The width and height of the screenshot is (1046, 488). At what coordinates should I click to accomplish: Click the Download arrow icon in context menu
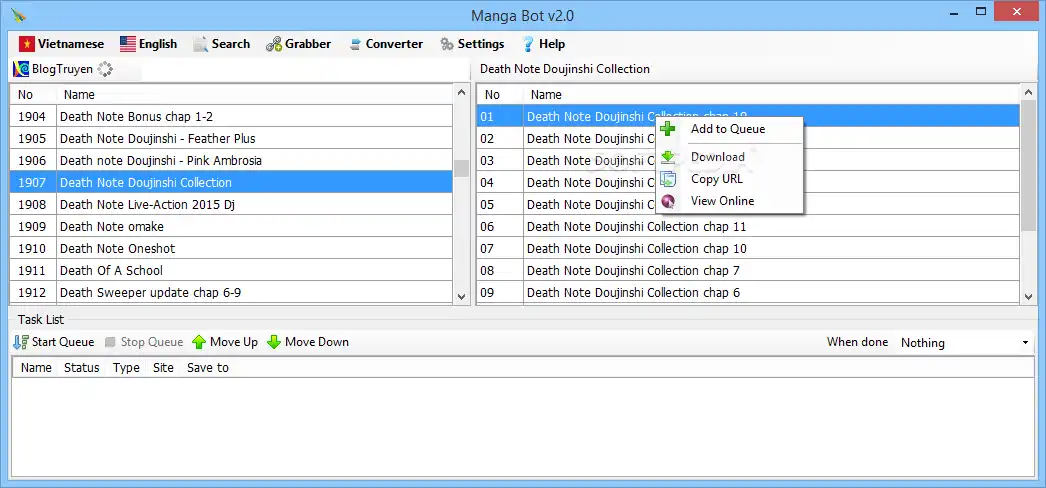coord(668,157)
